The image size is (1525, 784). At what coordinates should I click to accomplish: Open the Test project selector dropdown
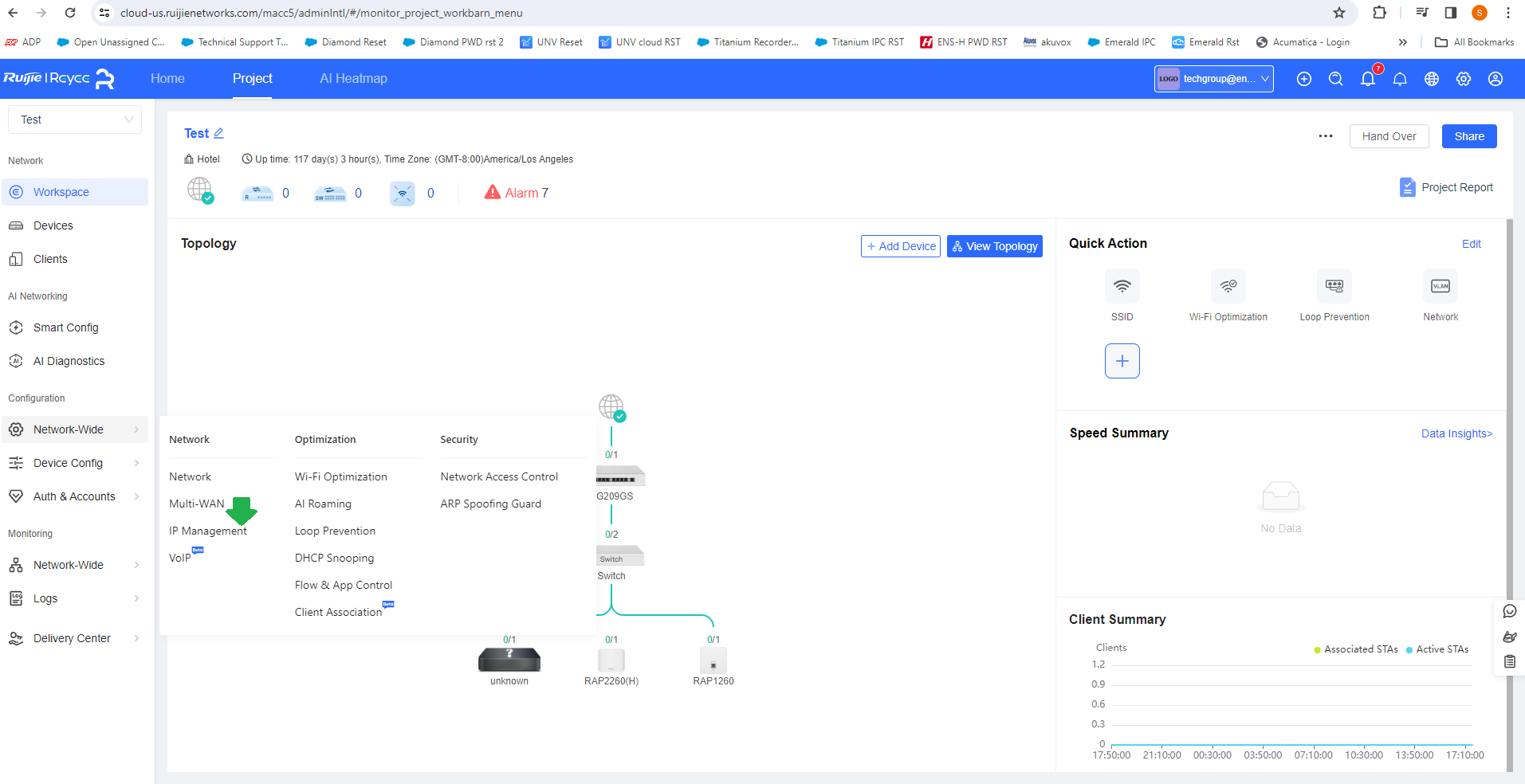point(74,119)
